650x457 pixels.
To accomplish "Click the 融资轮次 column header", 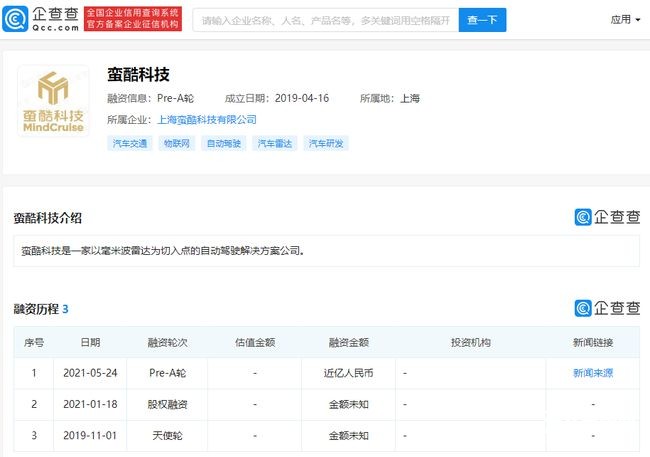I will click(x=169, y=342).
